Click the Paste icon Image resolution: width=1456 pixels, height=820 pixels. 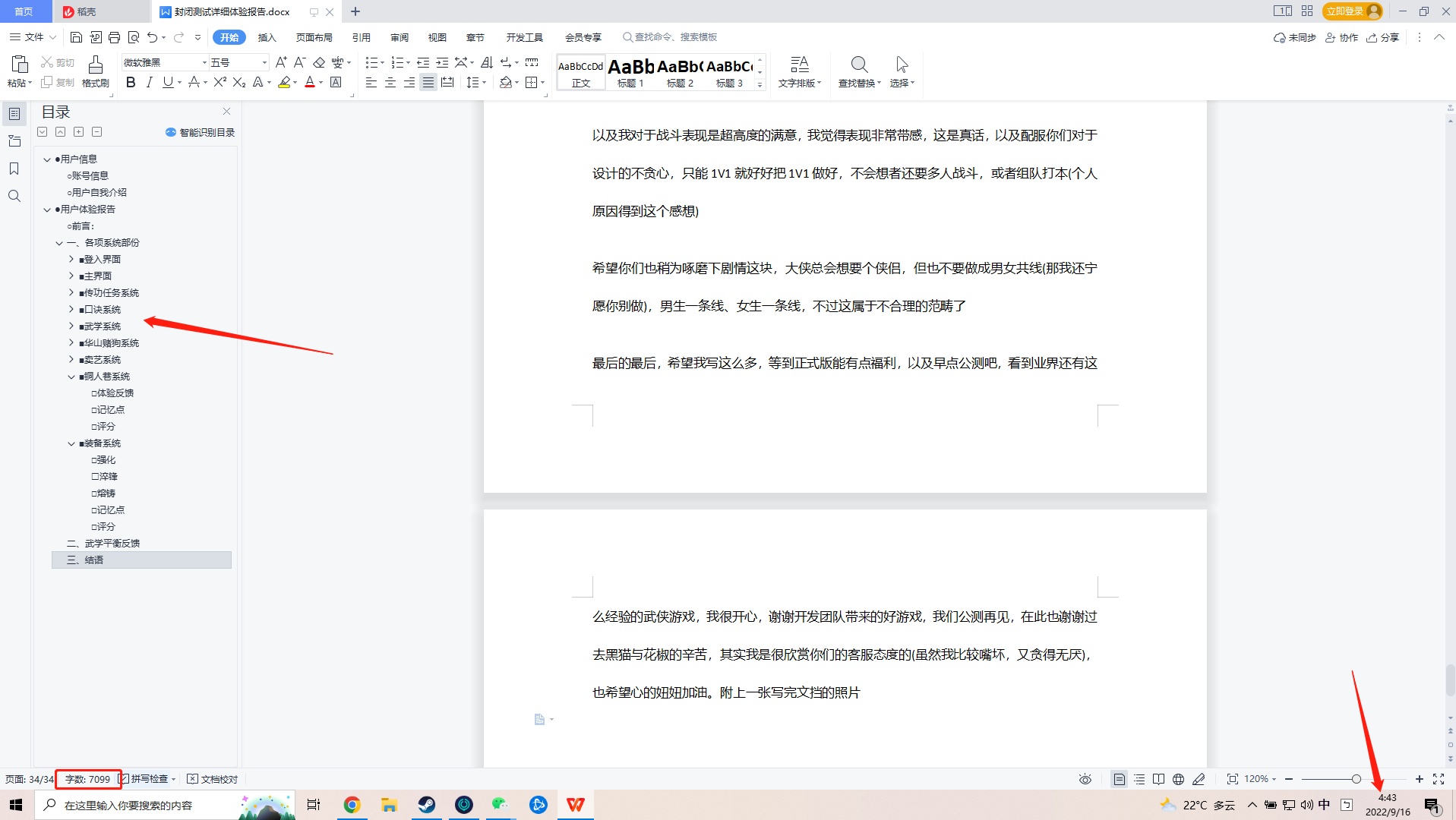point(20,65)
